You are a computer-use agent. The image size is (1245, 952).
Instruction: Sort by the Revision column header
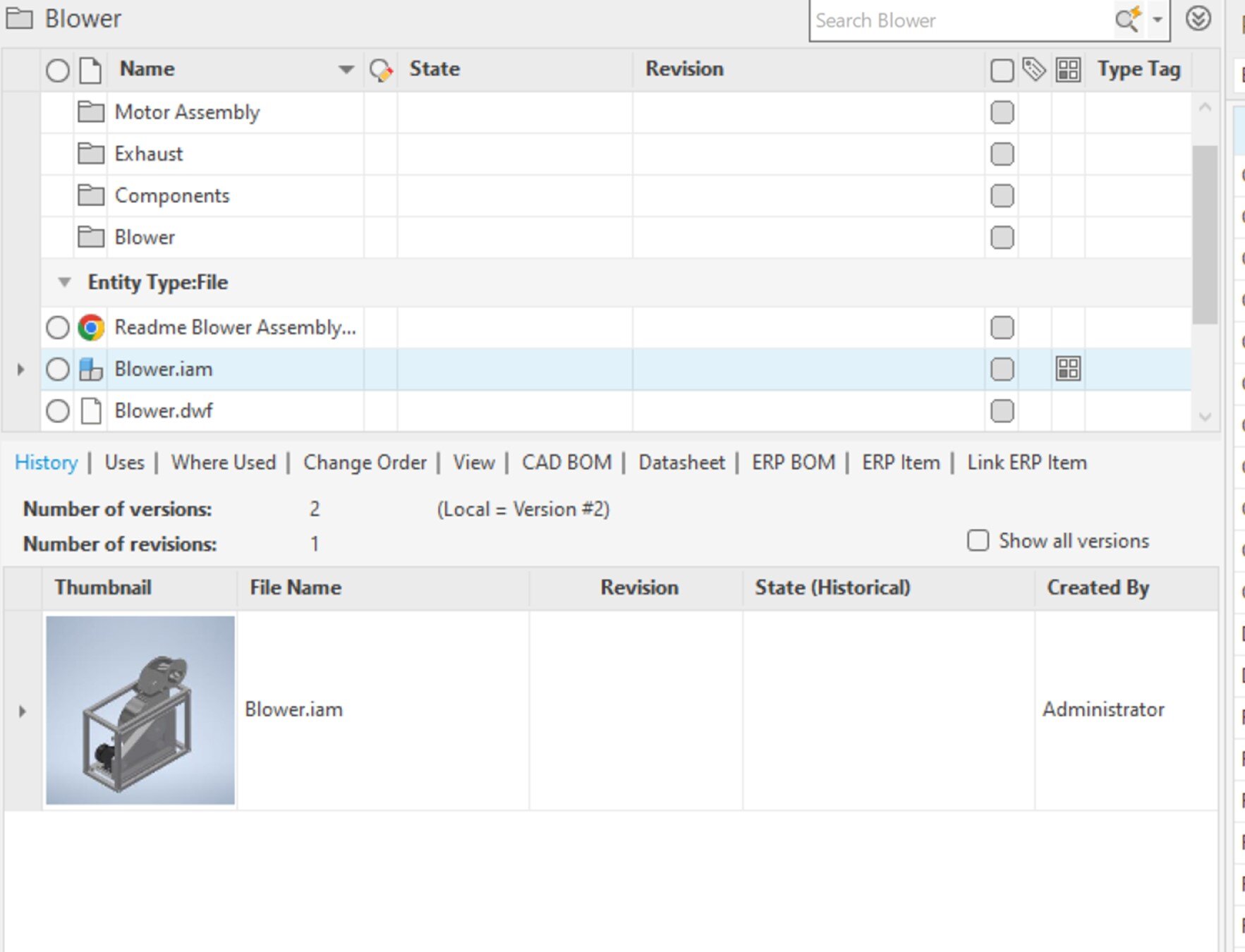click(684, 69)
